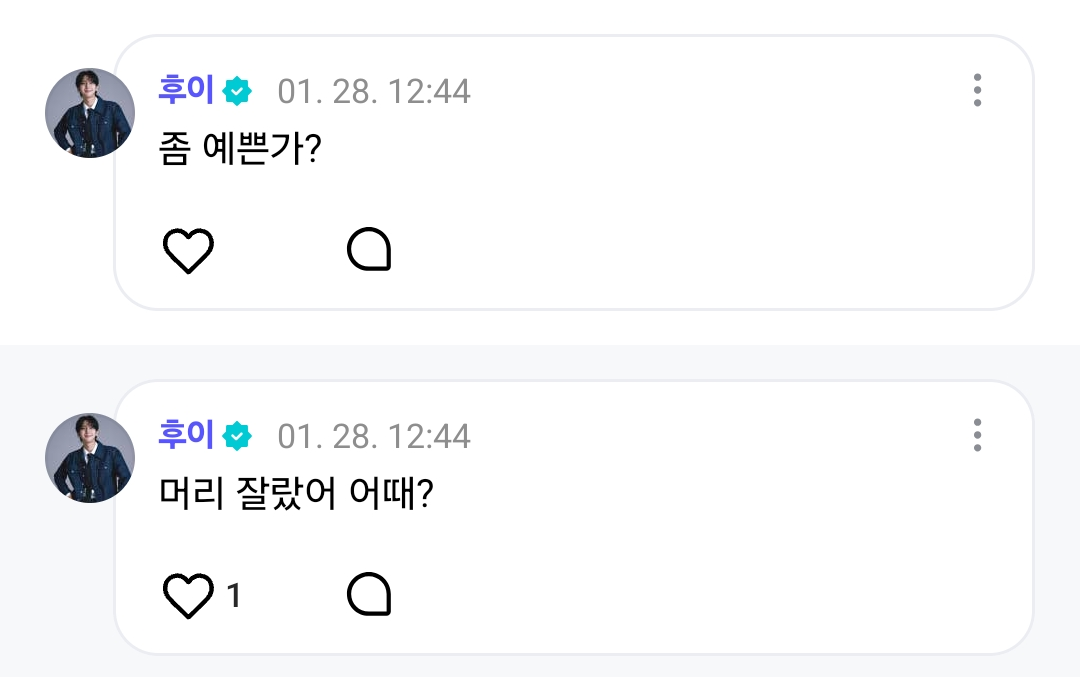Viewport: 1080px width, 677px height.
Task: Open comments on 머리 잘랐어 어때? post
Action: click(368, 596)
